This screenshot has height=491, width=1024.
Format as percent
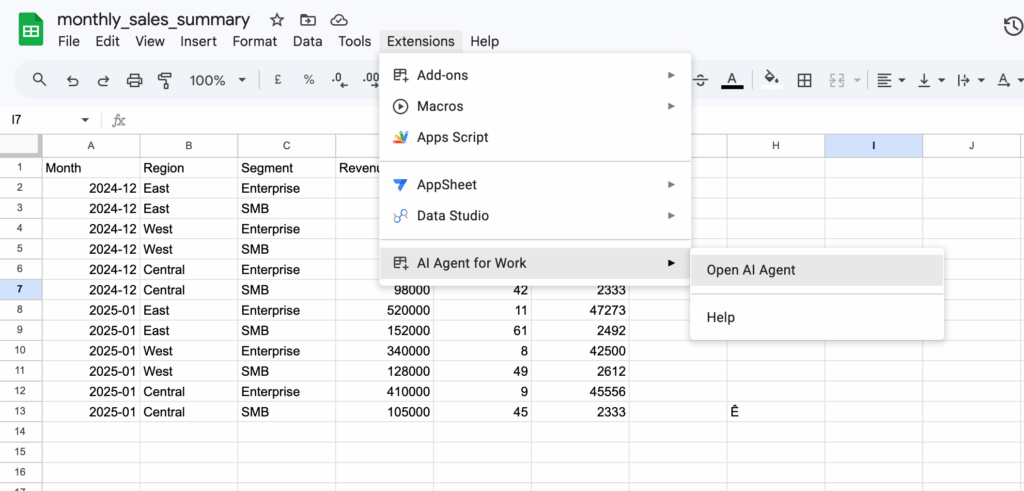(x=309, y=80)
